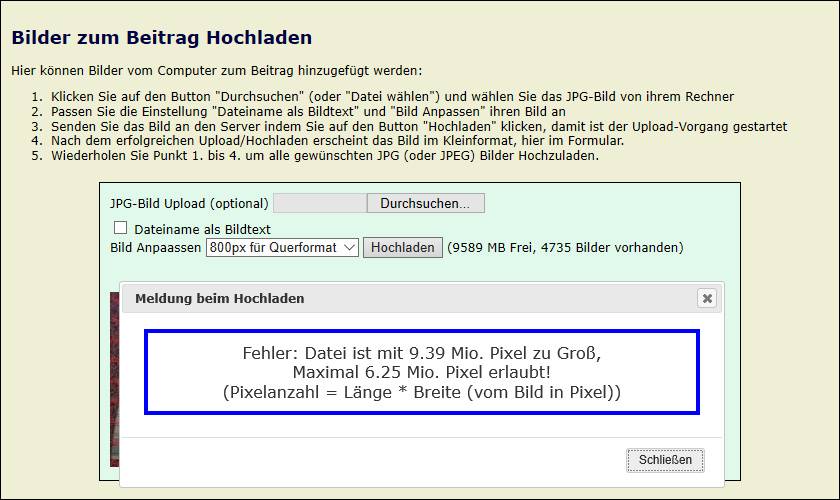Enable the Dateiname als Bildtext checkbox
This screenshot has height=500, width=840.
pyautogui.click(x=121, y=228)
